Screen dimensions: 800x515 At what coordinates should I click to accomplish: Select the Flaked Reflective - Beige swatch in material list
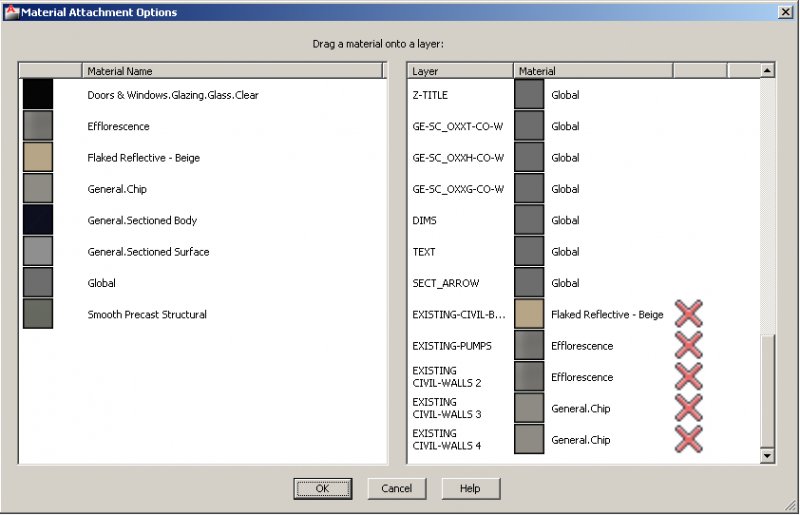pos(38,158)
